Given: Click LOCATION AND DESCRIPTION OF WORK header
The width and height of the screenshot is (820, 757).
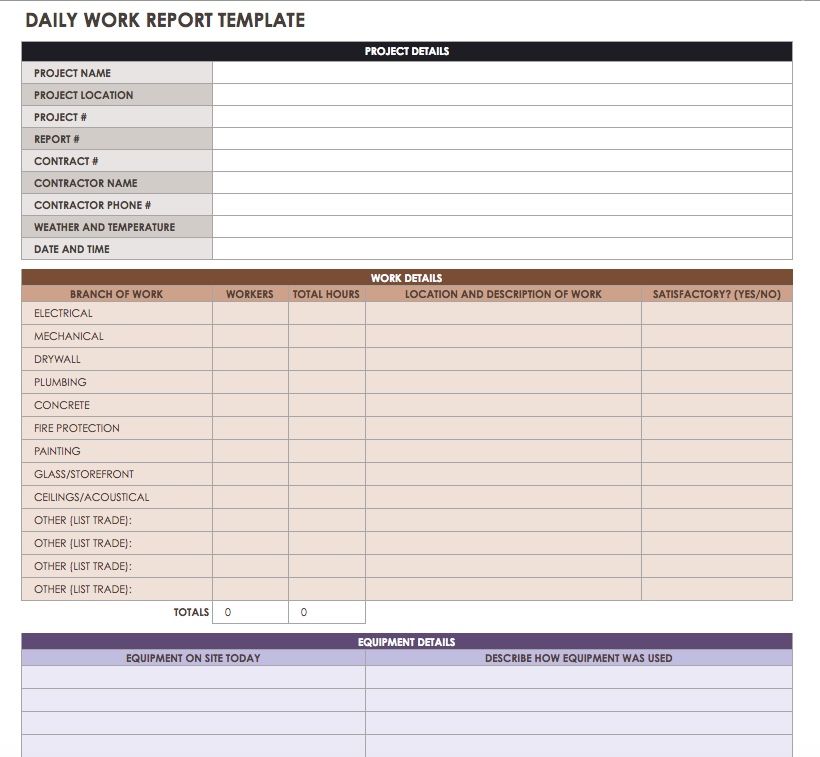Looking at the screenshot, I should tap(503, 294).
